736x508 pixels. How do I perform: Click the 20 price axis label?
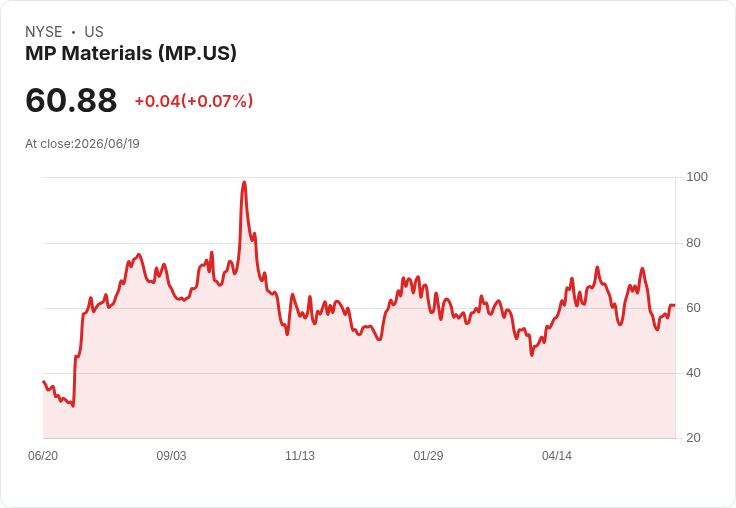click(x=693, y=438)
